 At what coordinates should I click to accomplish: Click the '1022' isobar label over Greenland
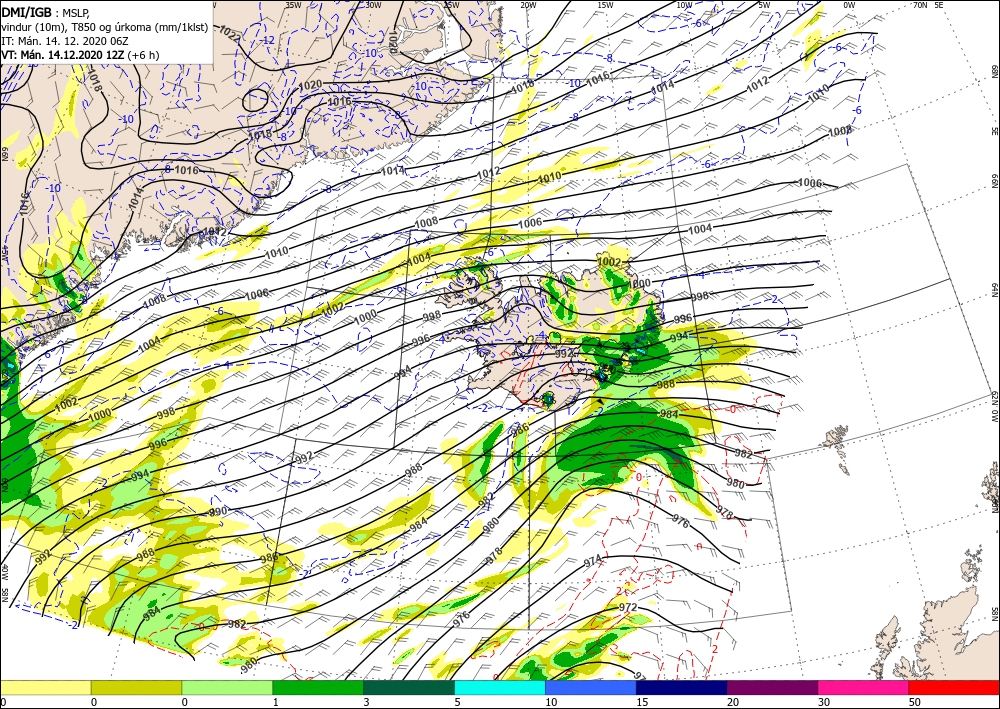coord(228,34)
